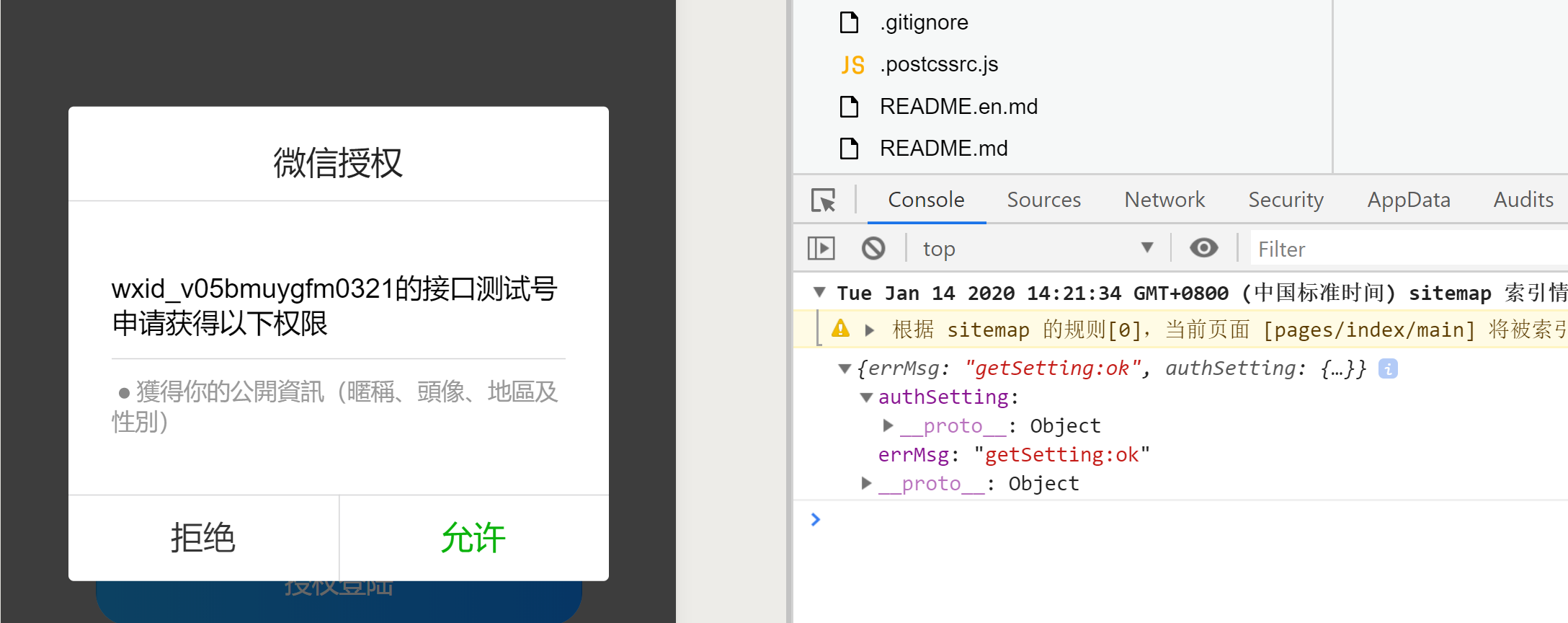Click the errMsg: "getSetting:ok" property line

(x=1014, y=455)
